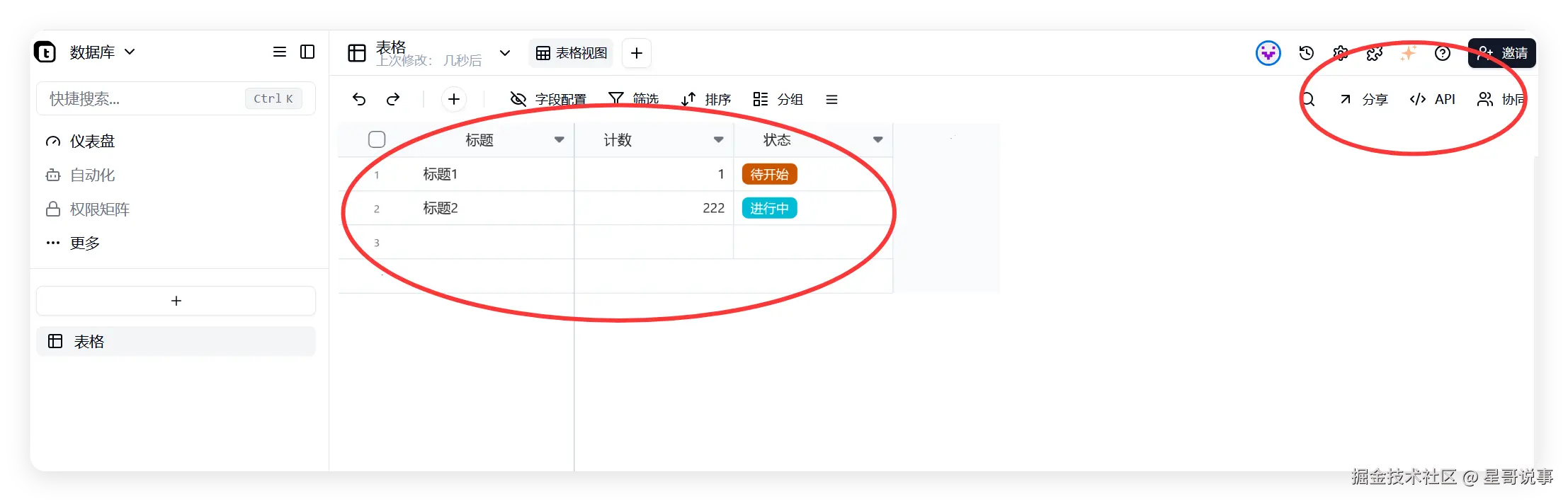Viewport: 1568px width, 501px height.
Task: Click the empty add-column header area
Action: pos(946,140)
